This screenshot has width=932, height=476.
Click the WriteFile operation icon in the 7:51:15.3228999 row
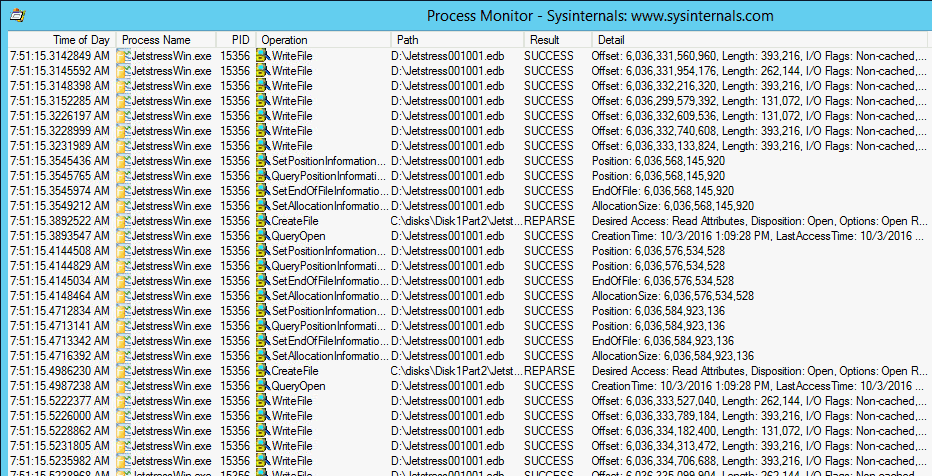click(x=263, y=131)
